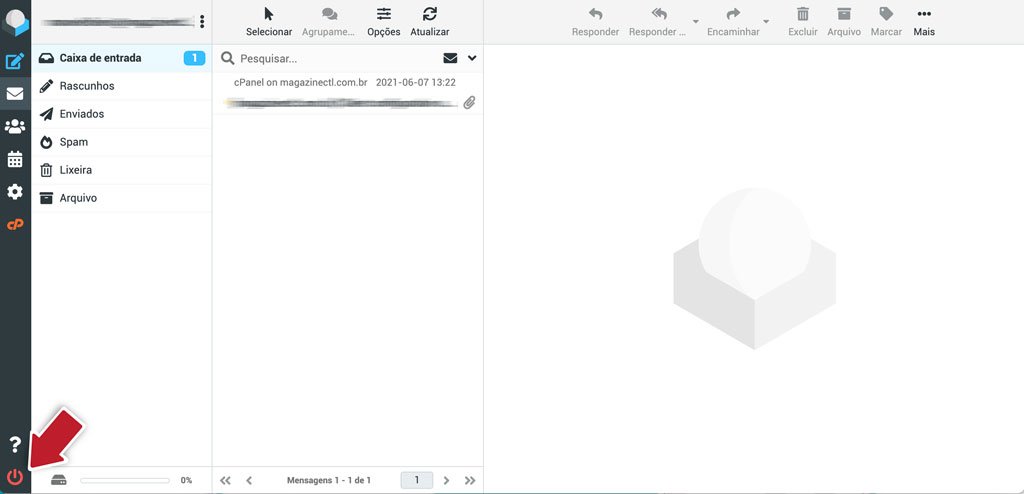Screen dimensions: 1024x494
Task: Open the cPanel on magazinectl.com.br message
Action: point(347,93)
